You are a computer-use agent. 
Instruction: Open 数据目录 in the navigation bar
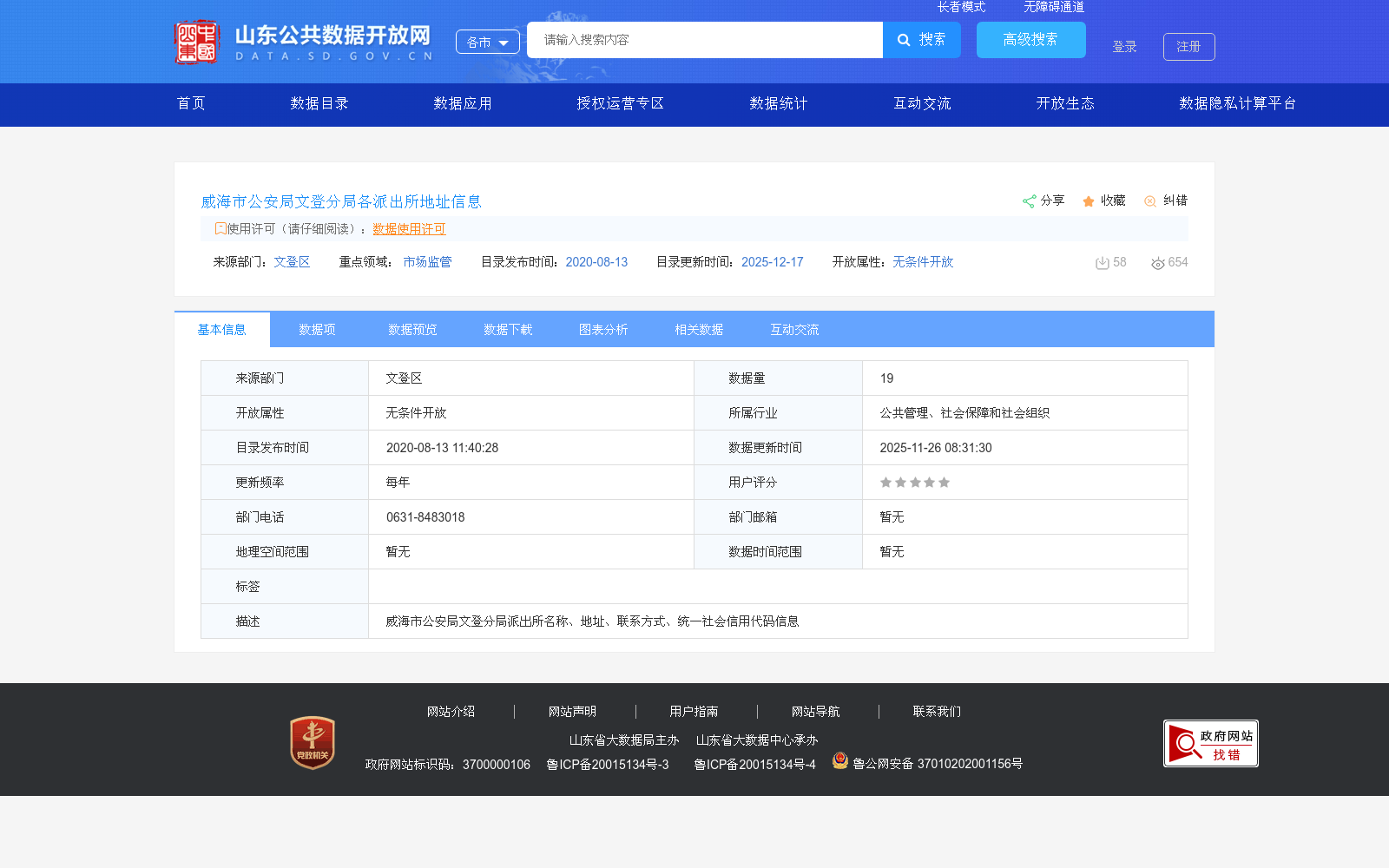point(319,103)
